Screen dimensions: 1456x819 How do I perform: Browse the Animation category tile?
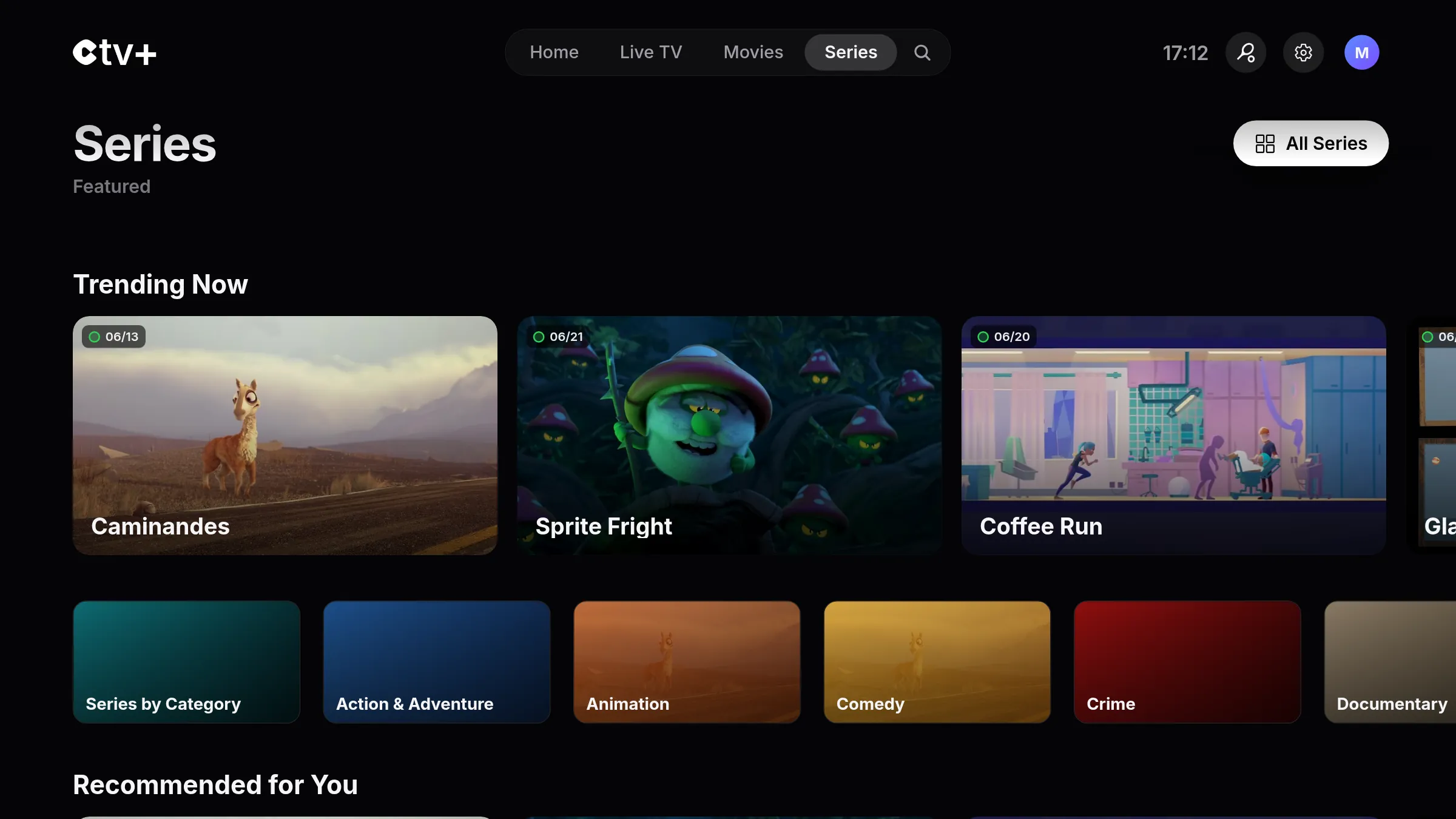click(x=687, y=662)
